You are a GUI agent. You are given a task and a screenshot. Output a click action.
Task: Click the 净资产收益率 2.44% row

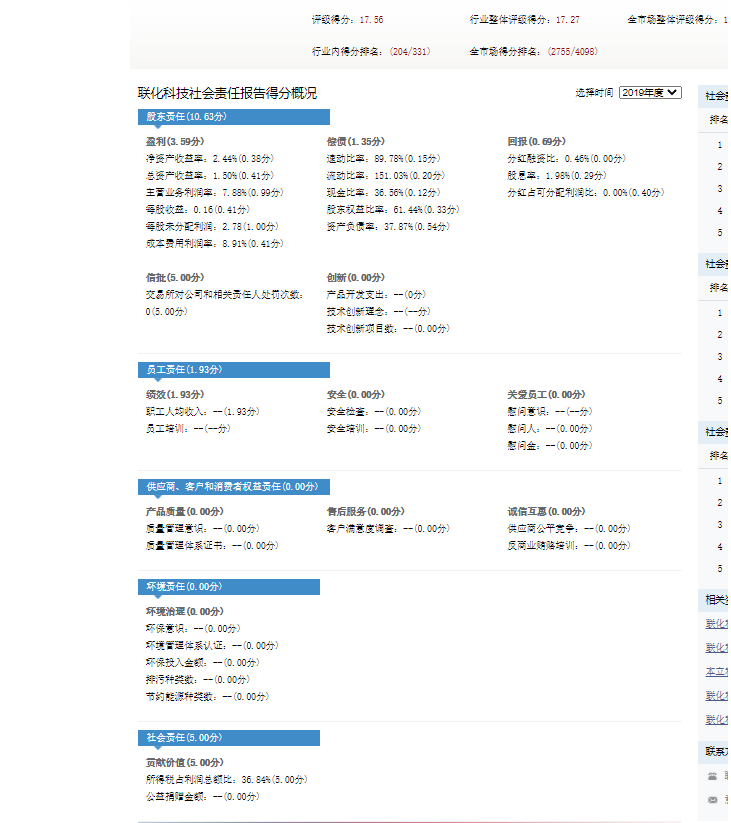point(210,159)
